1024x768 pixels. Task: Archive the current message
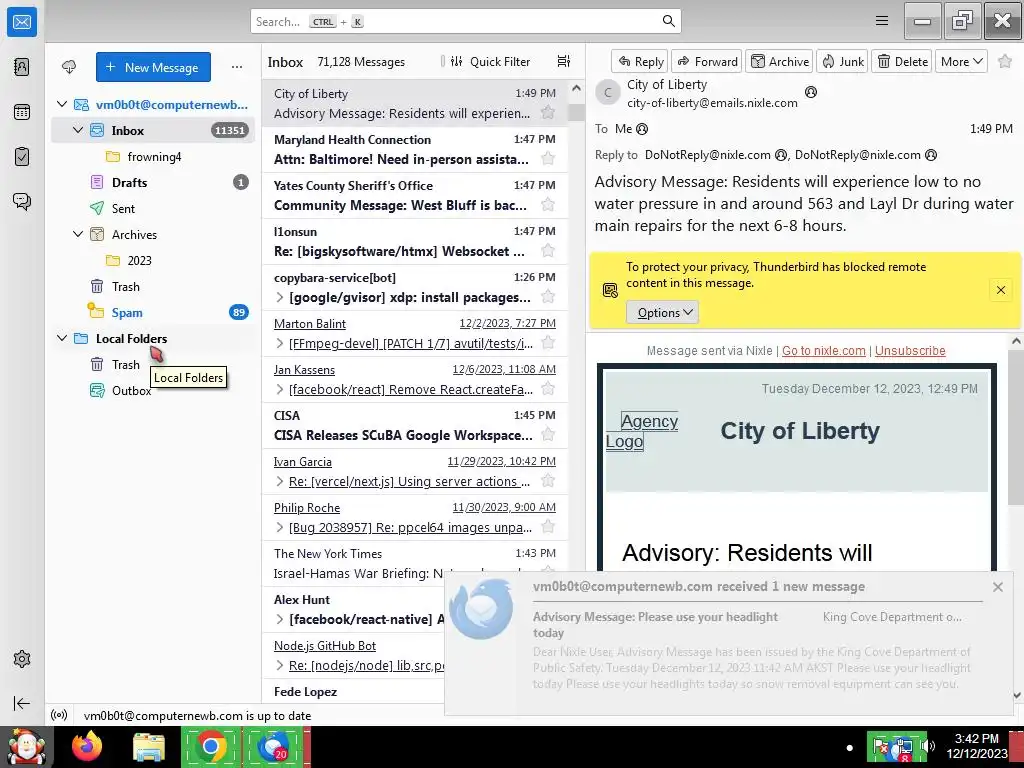coord(779,61)
